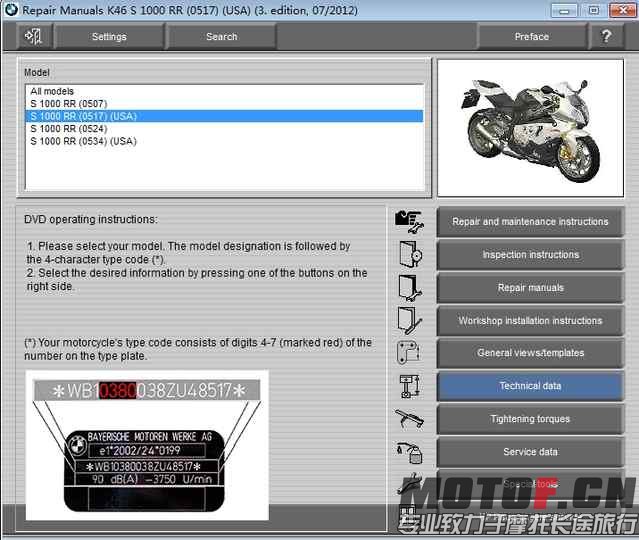Close the Repair Manuals window
The width and height of the screenshot is (639, 540).
(622, 10)
